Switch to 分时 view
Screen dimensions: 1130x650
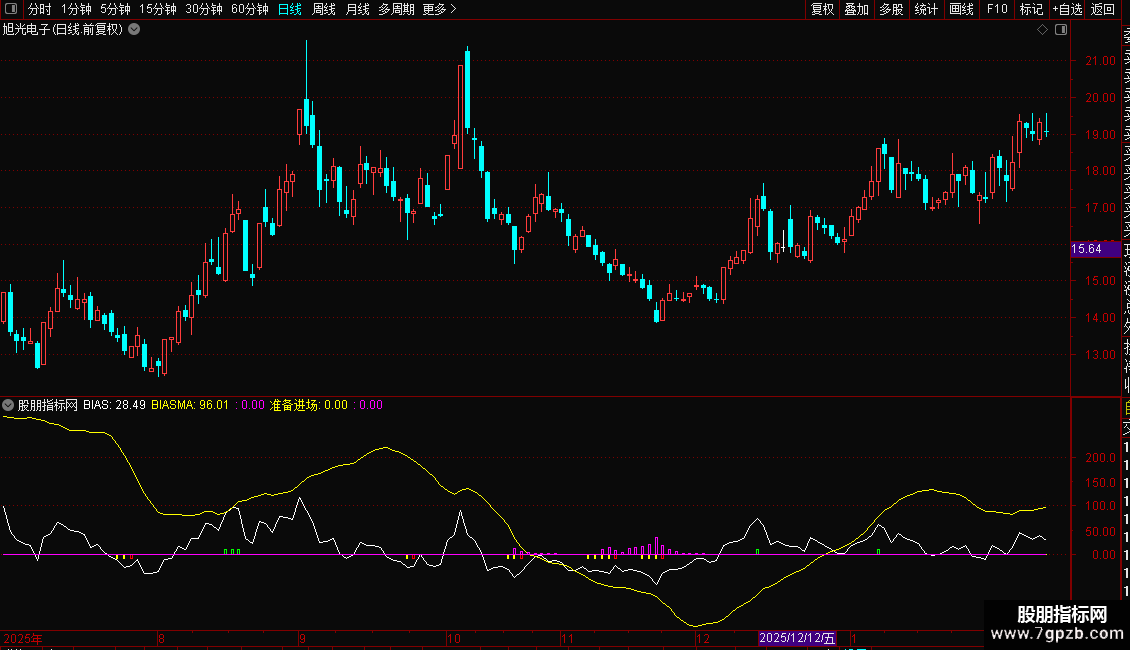(x=40, y=9)
